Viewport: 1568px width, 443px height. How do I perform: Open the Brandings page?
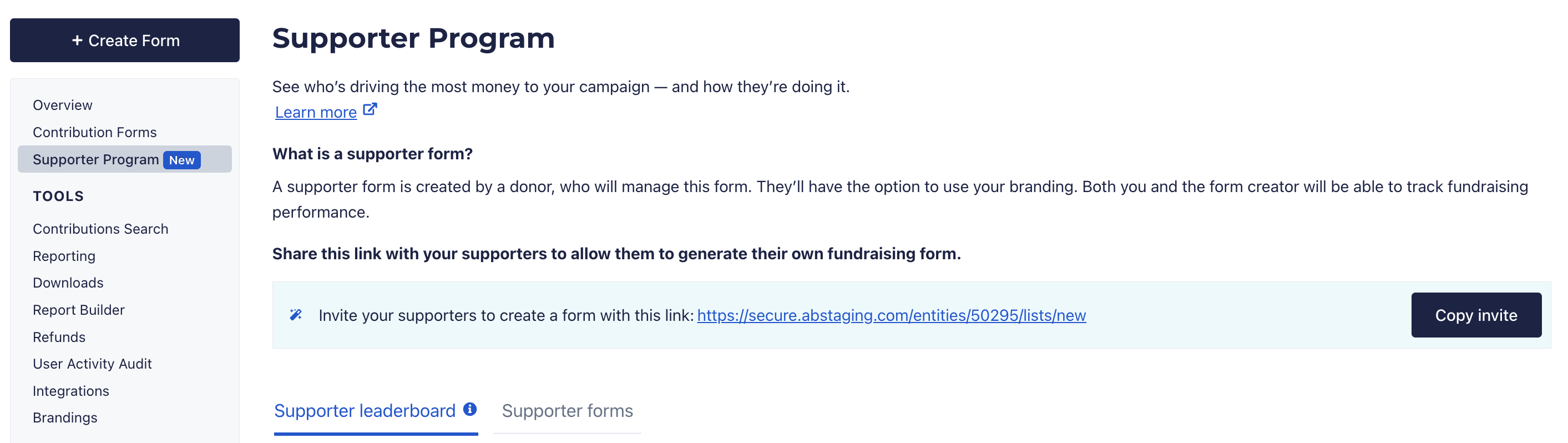click(x=65, y=417)
